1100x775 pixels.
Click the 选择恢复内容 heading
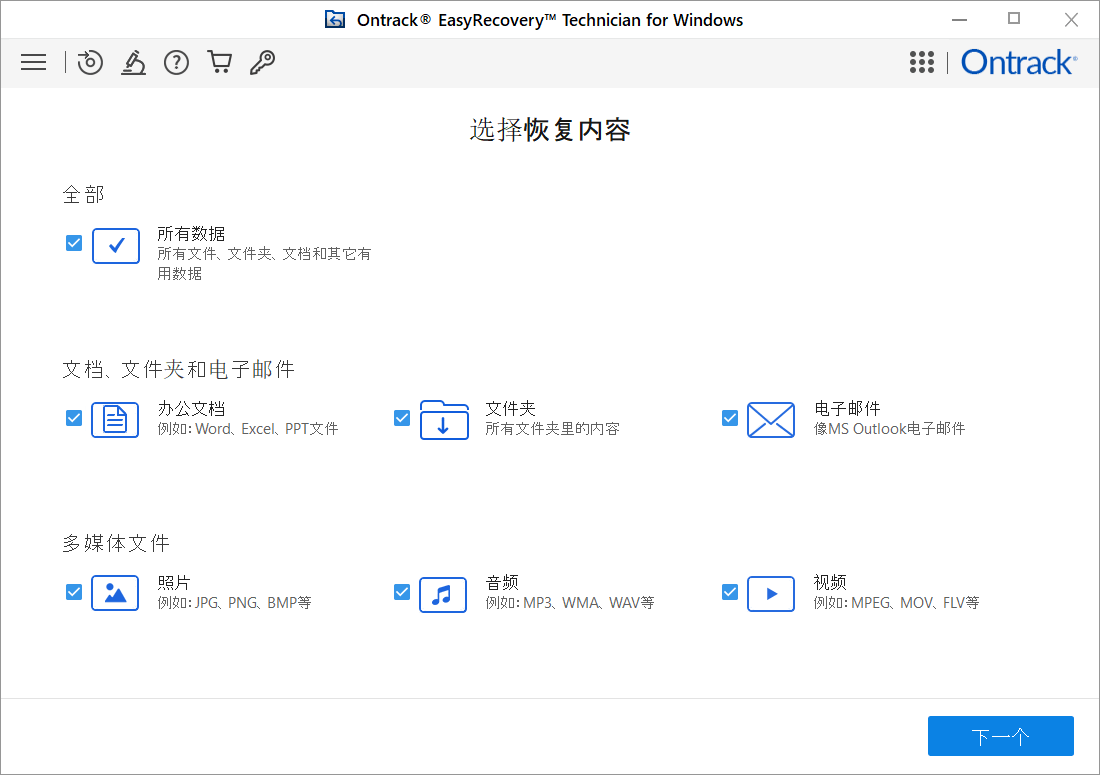(x=549, y=130)
